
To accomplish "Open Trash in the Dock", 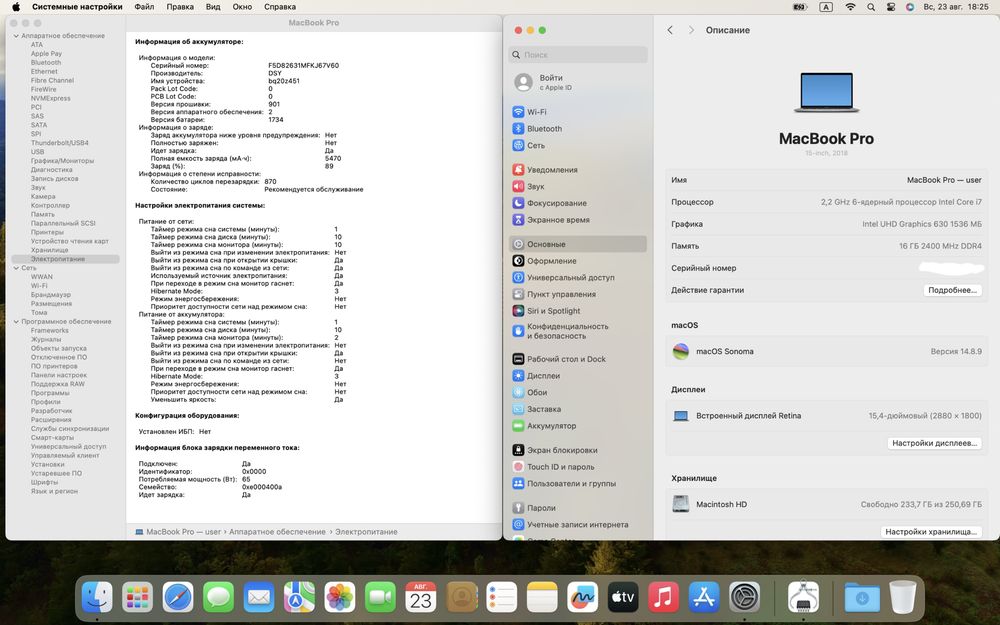I will [902, 598].
